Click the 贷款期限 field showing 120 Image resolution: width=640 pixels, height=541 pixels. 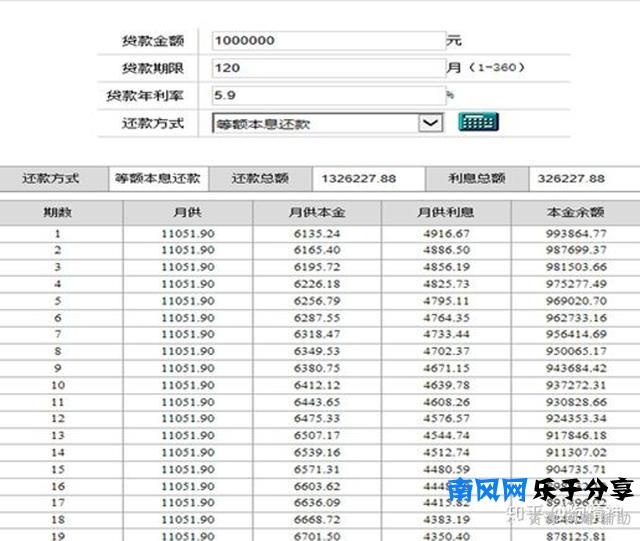coord(329,68)
